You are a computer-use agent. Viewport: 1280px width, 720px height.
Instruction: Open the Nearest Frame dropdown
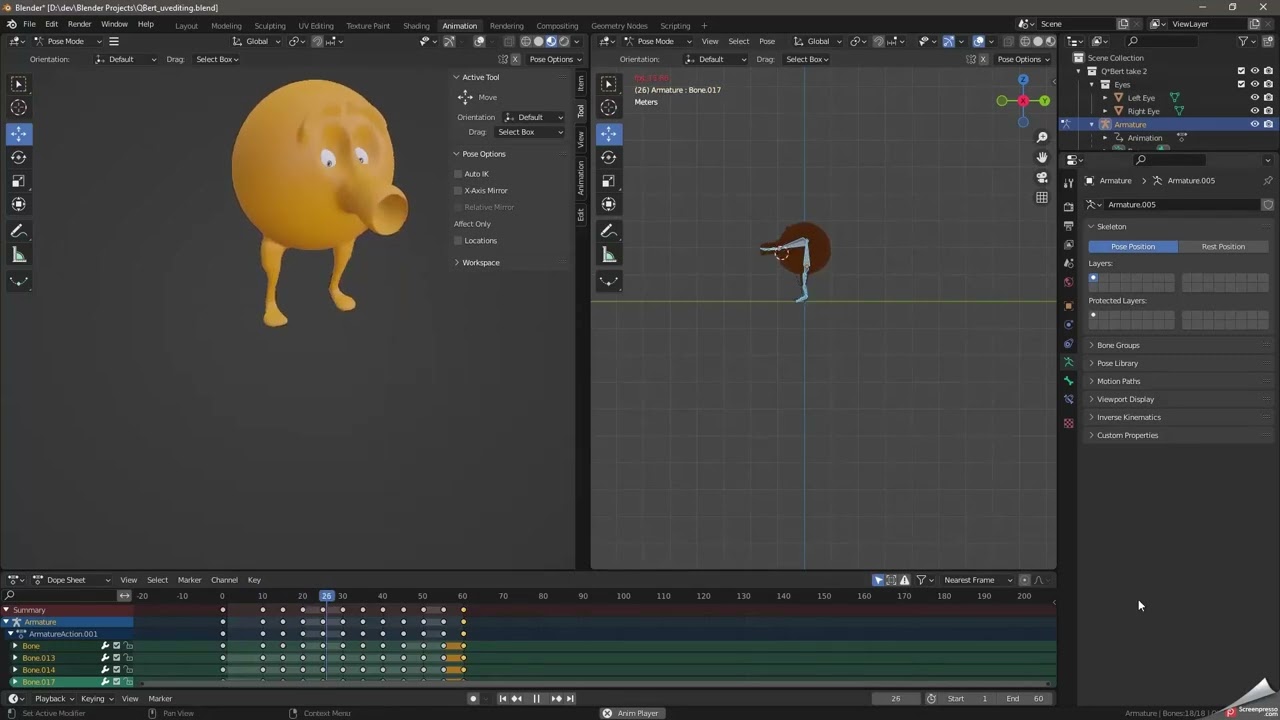[975, 580]
